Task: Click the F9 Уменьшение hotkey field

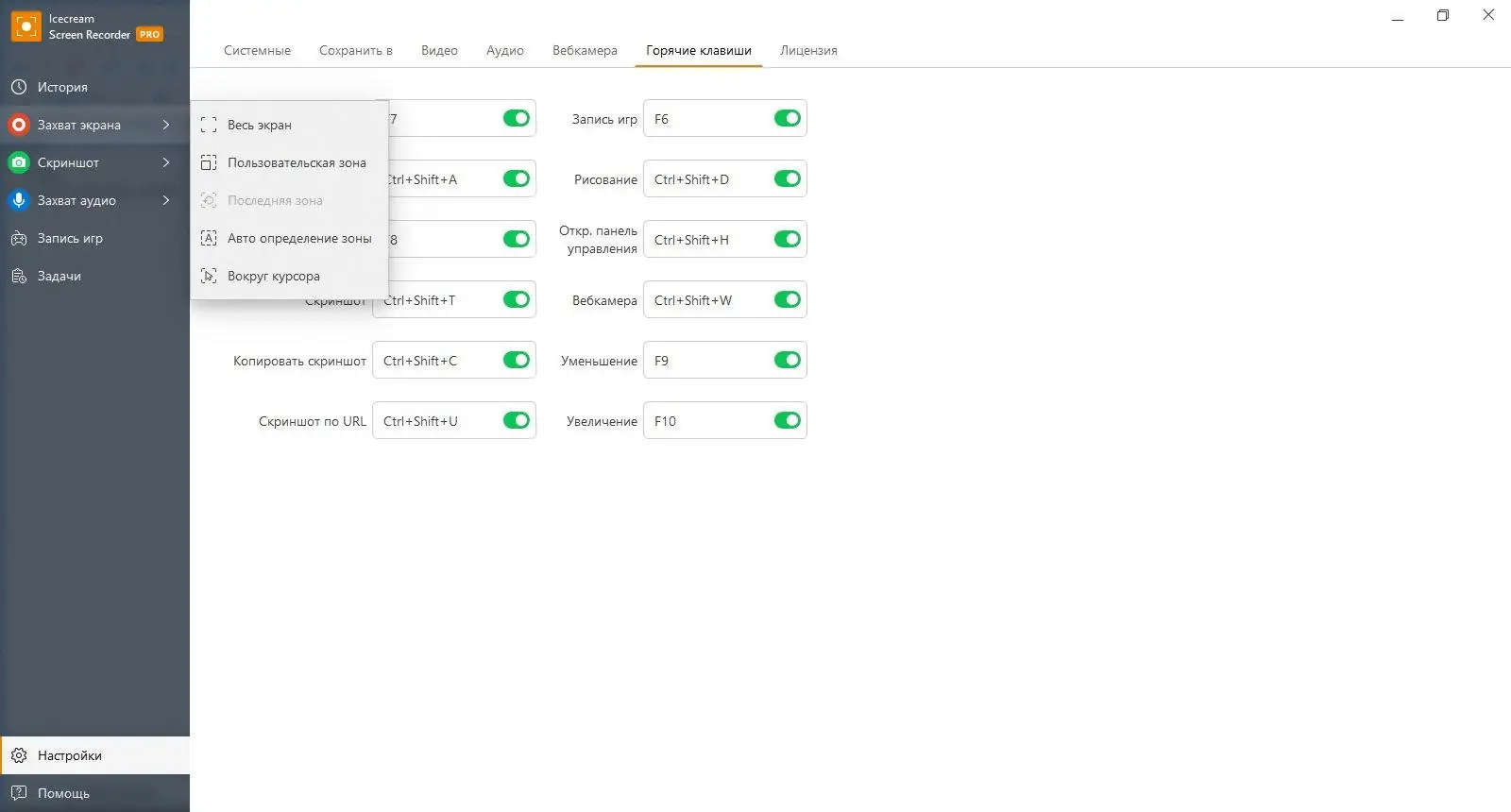Action: [725, 360]
